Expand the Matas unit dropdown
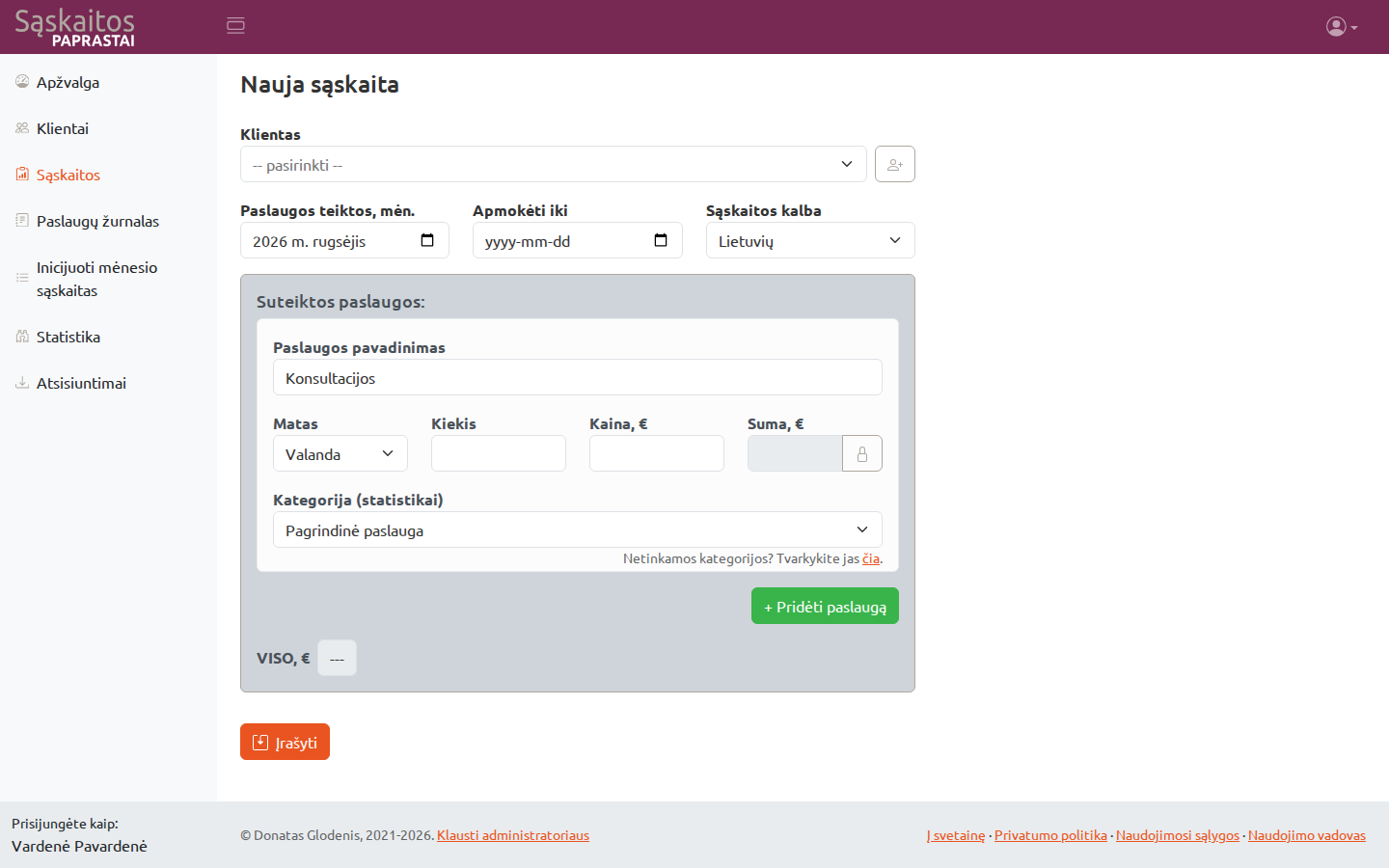 pyautogui.click(x=340, y=453)
